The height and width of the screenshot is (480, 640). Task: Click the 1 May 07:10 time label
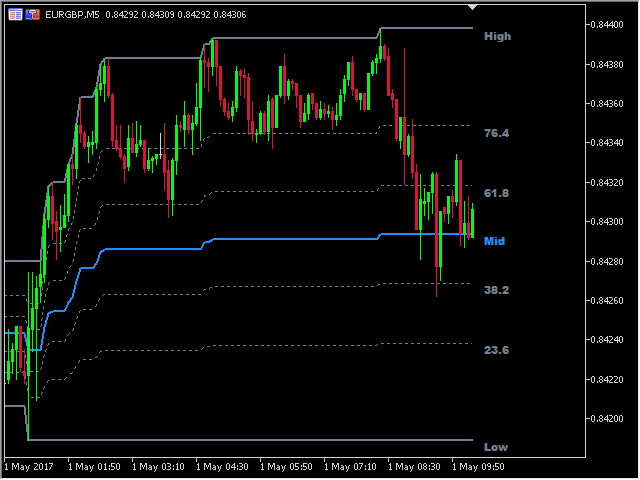point(351,467)
